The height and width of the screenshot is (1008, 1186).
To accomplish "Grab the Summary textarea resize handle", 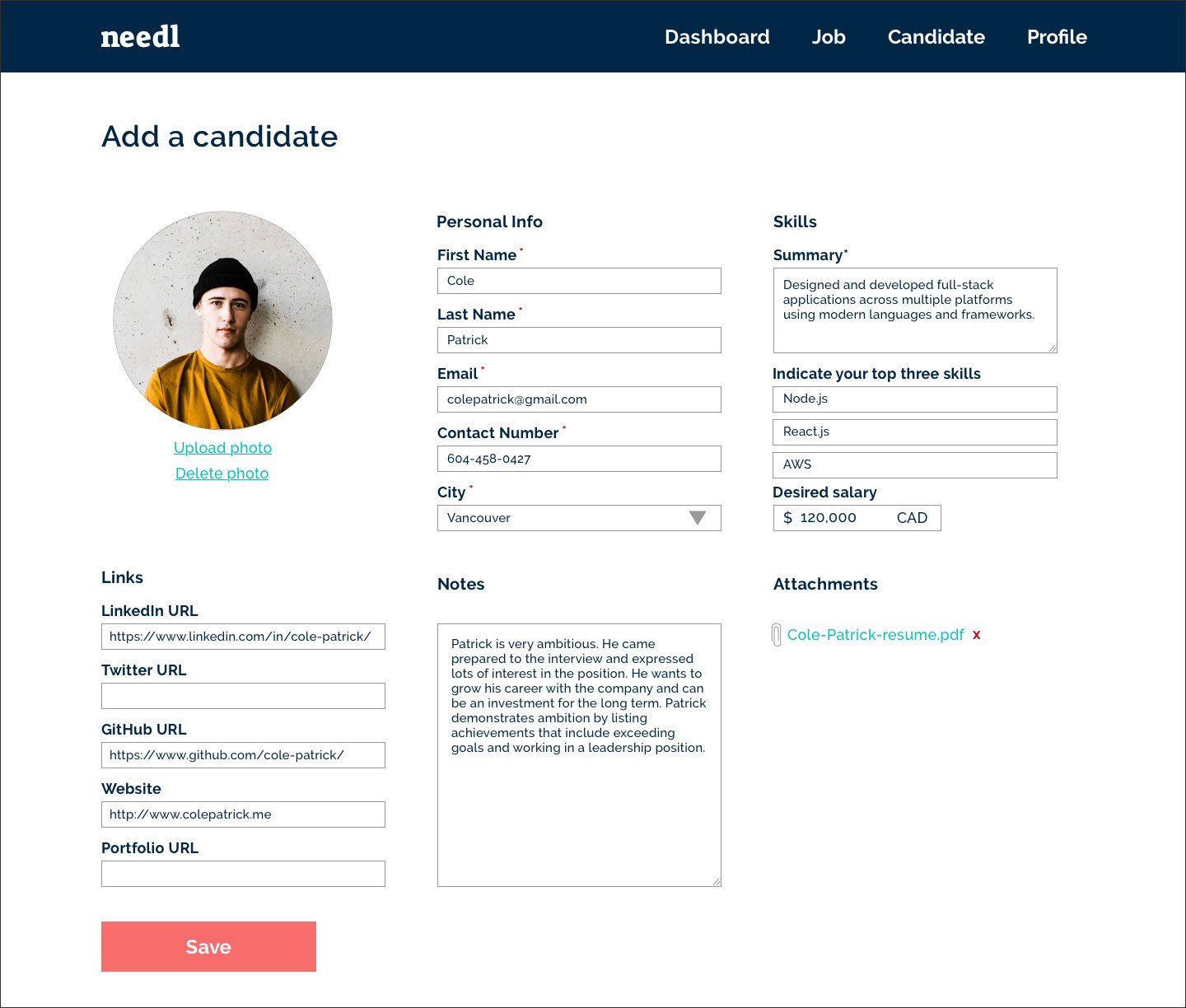I will (x=1053, y=348).
